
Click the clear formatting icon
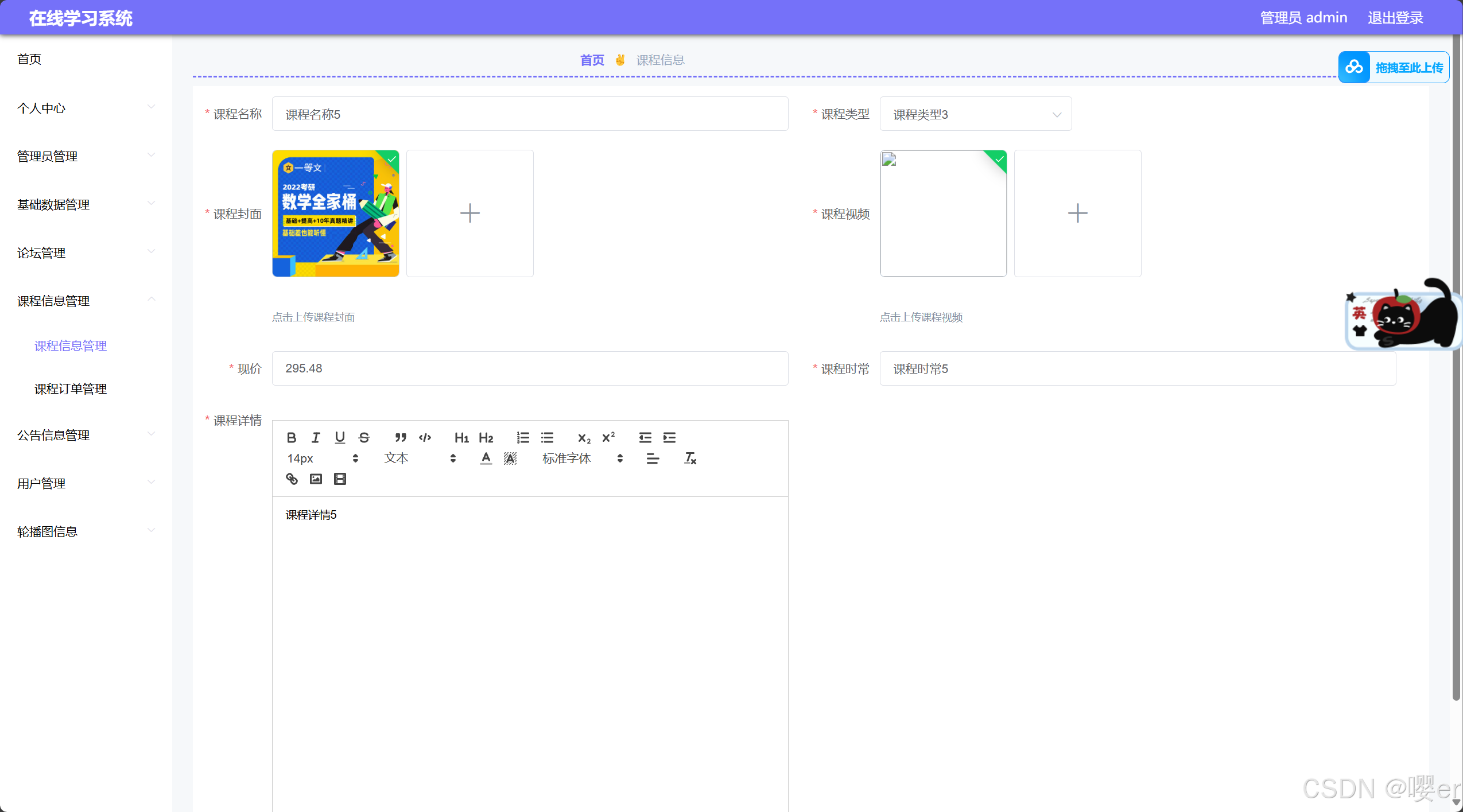(690, 459)
